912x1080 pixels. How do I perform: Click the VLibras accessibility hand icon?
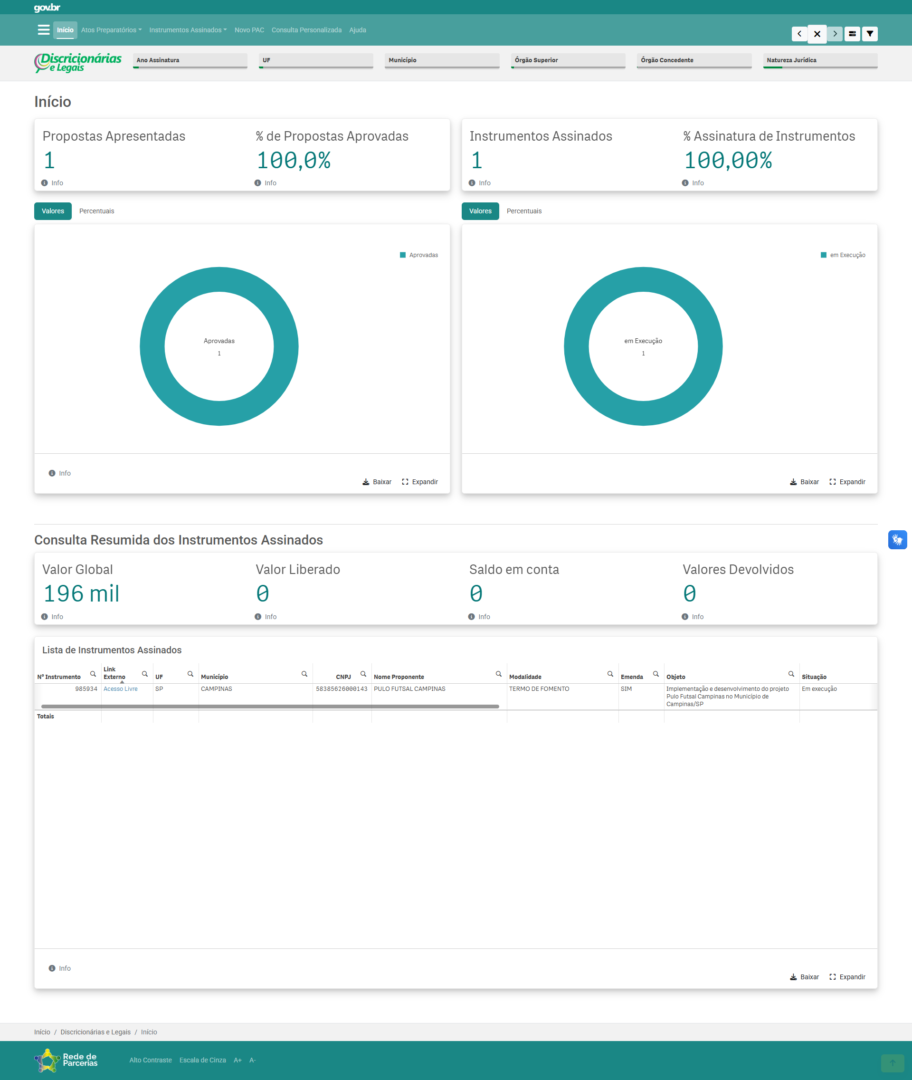pyautogui.click(x=897, y=540)
